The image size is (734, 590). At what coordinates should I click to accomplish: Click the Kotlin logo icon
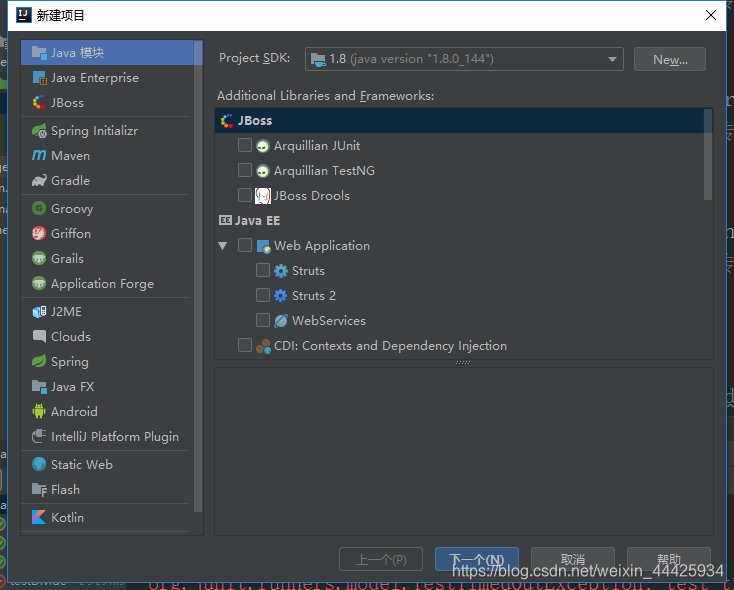pyautogui.click(x=39, y=517)
